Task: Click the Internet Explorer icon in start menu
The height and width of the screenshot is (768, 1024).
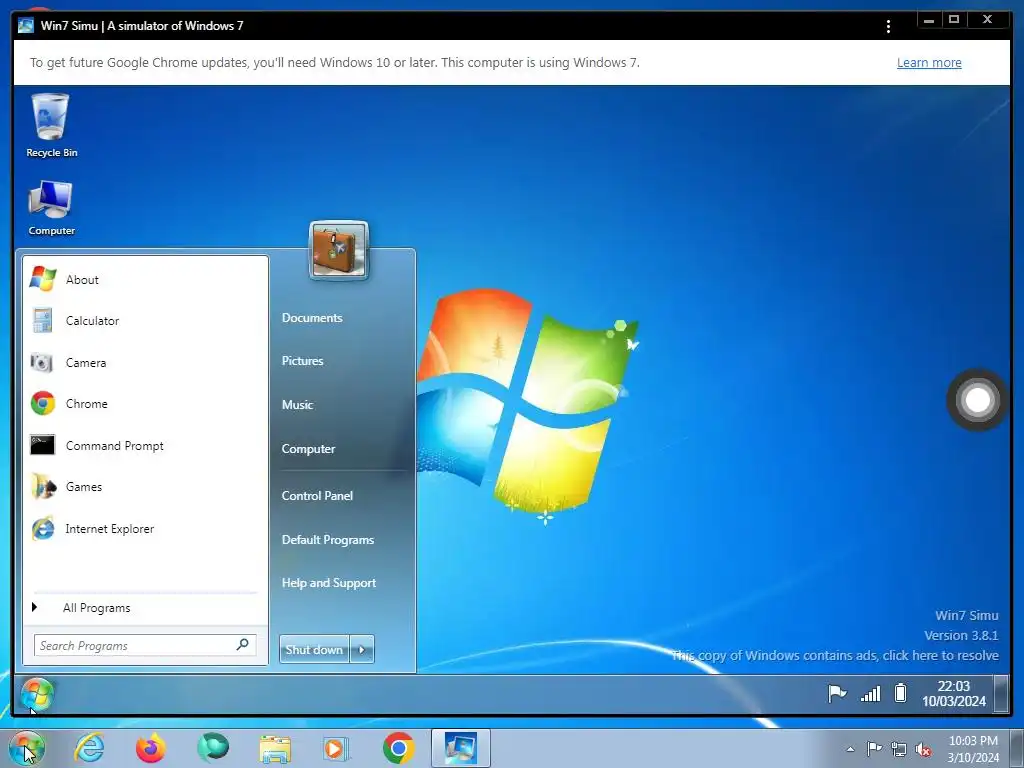Action: (x=42, y=528)
